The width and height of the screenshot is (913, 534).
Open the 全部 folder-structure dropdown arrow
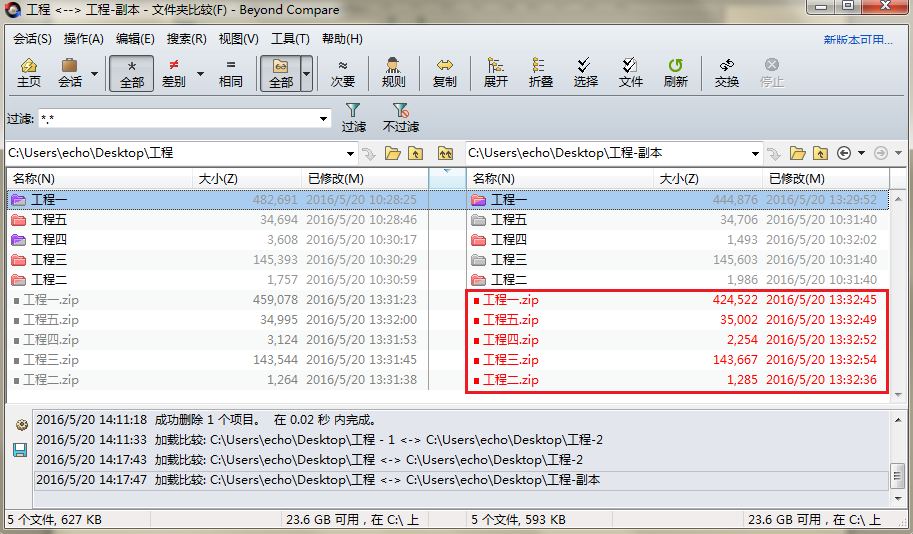(306, 74)
